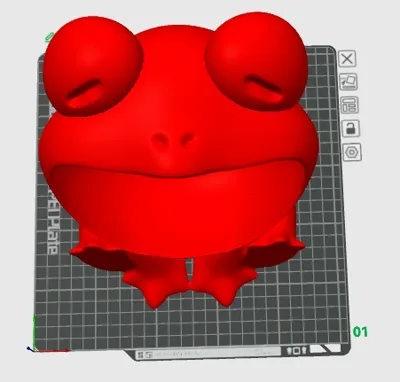Screen dimensions: 400x382
Task: Click the plate name bar
Action: (x=208, y=353)
